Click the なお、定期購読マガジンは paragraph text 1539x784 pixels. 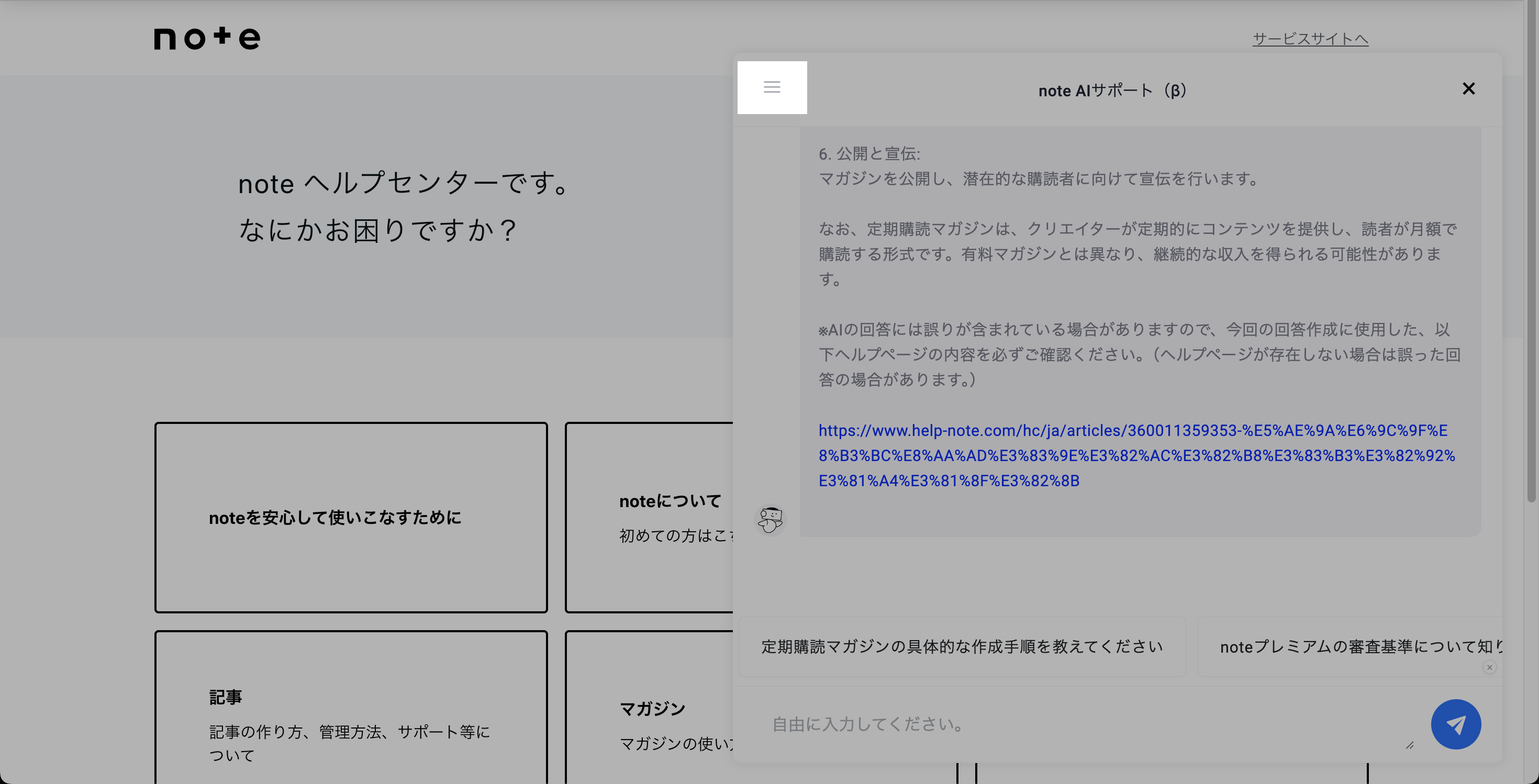pyautogui.click(x=1137, y=254)
